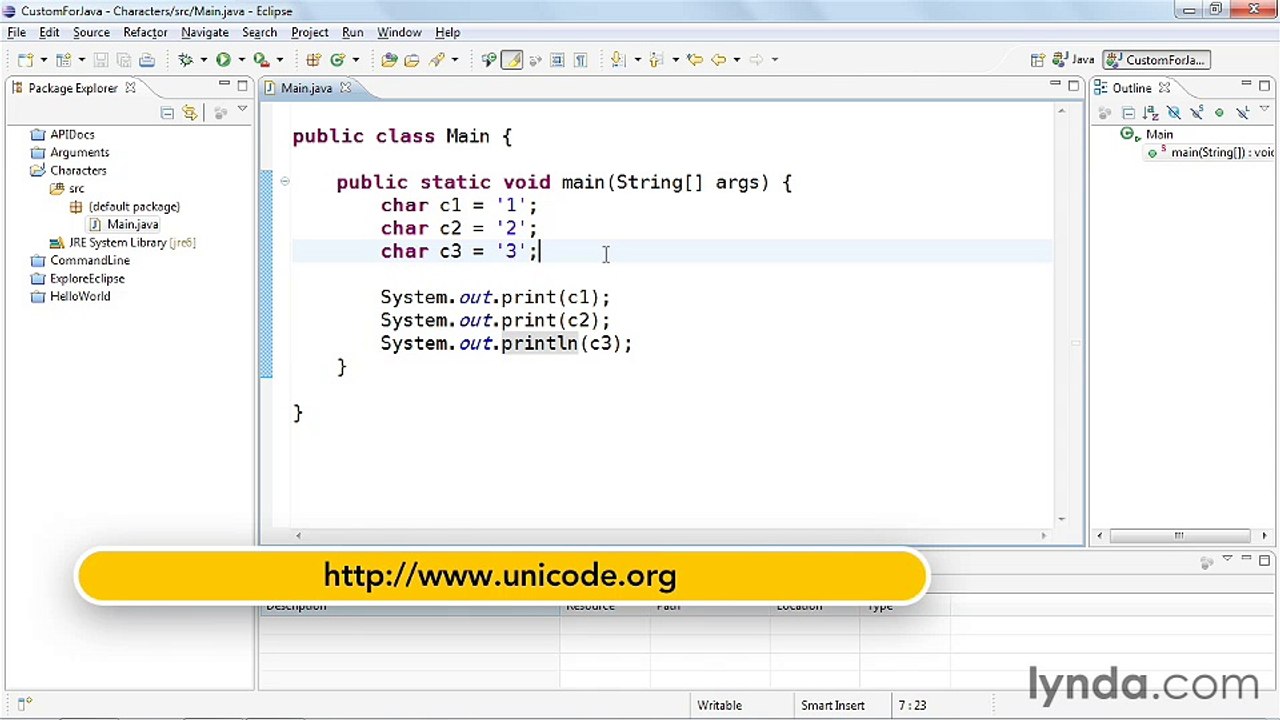Image resolution: width=1280 pixels, height=720 pixels.
Task: Click the External Tools run icon
Action: [x=261, y=60]
